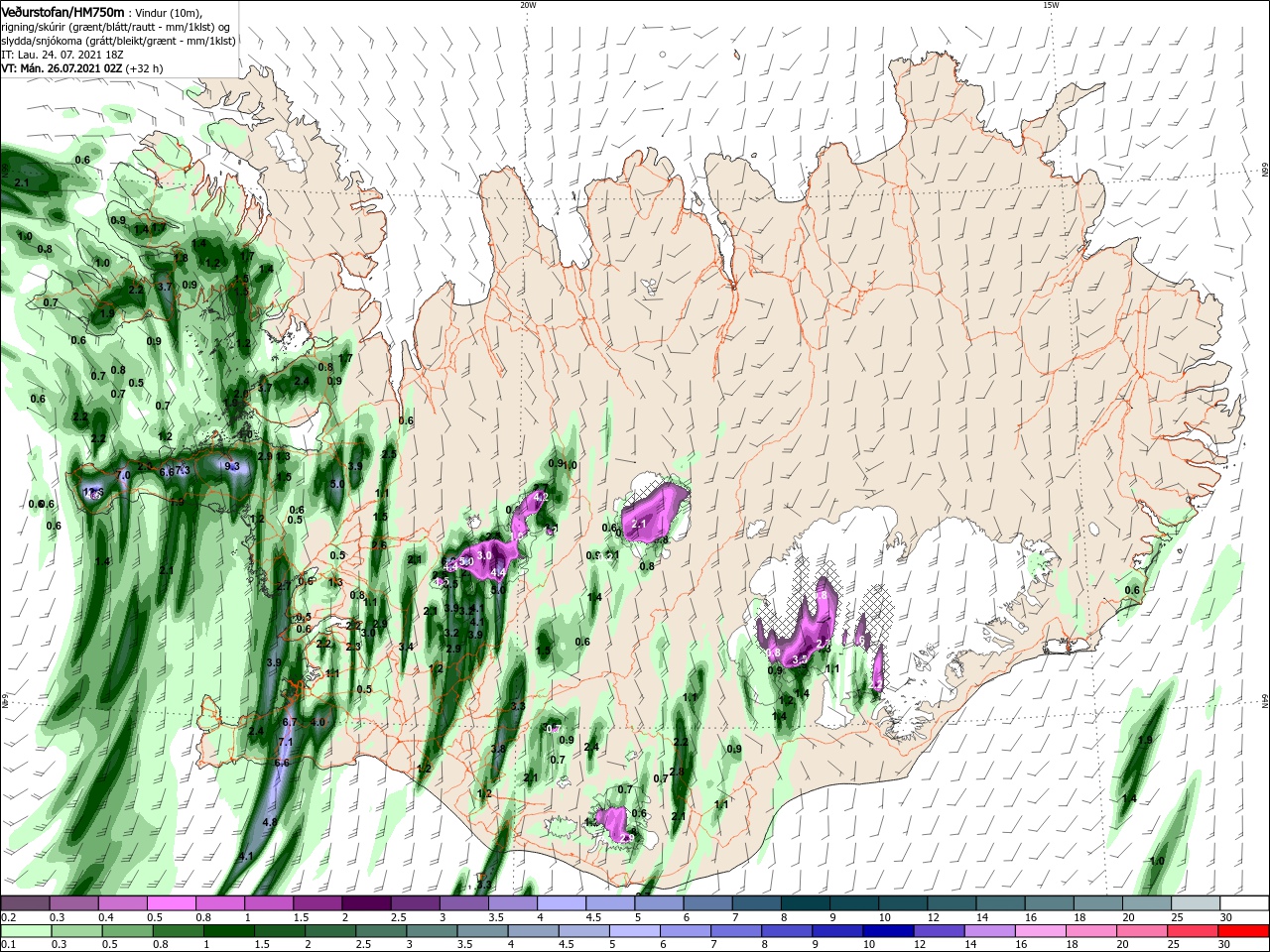
Task: Click the darkest purple swatch labeled 2 in upper legend
Action: click(366, 903)
